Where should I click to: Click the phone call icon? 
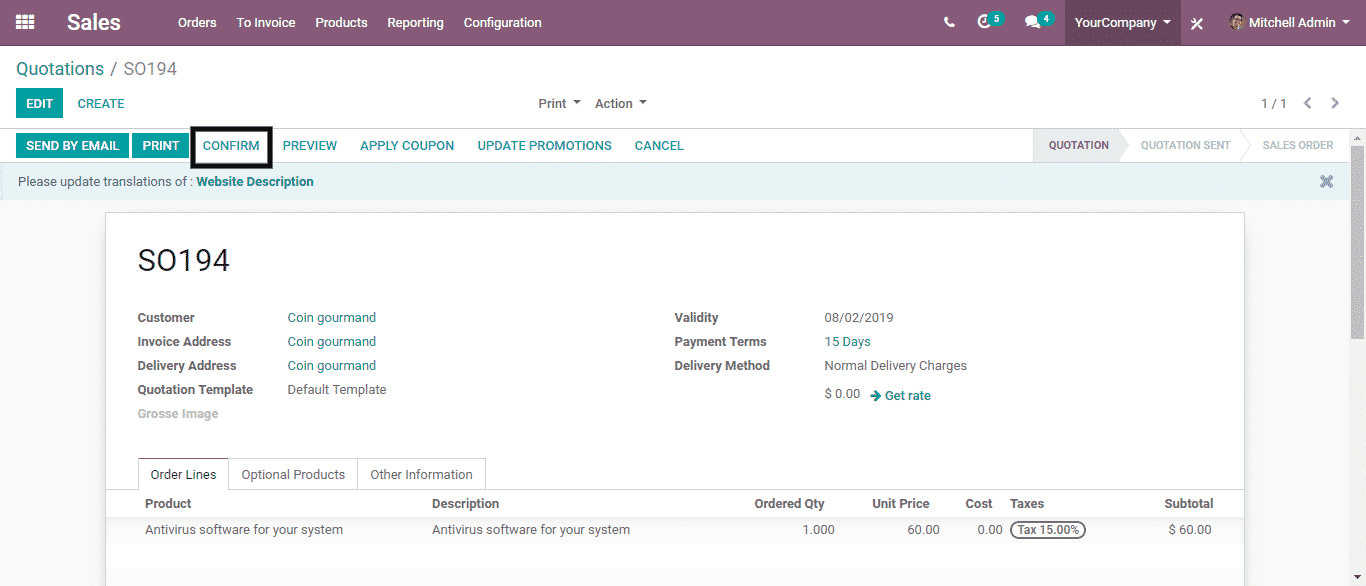[x=949, y=22]
